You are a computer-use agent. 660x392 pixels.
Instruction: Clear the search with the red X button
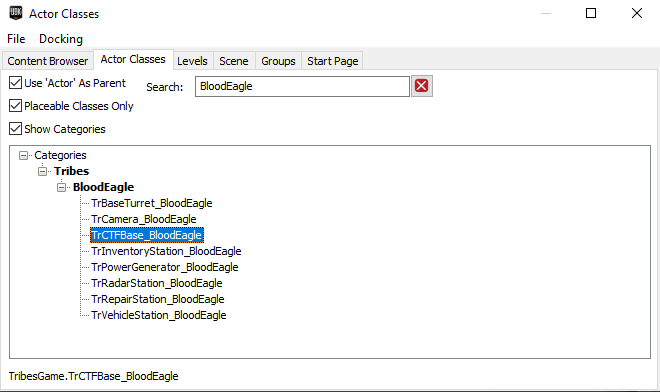[x=421, y=86]
